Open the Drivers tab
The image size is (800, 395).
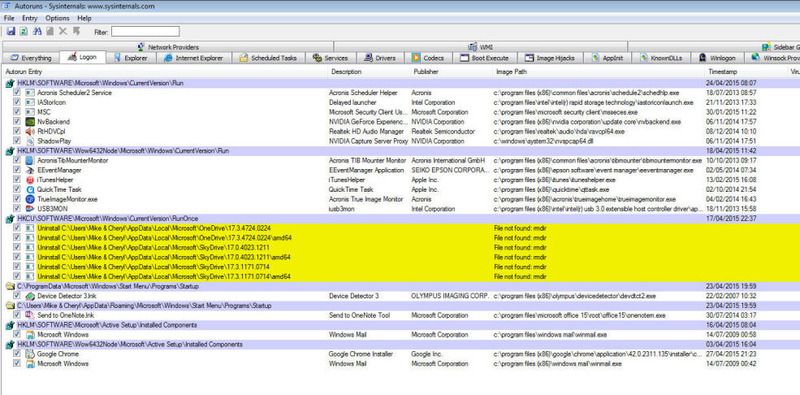381,58
